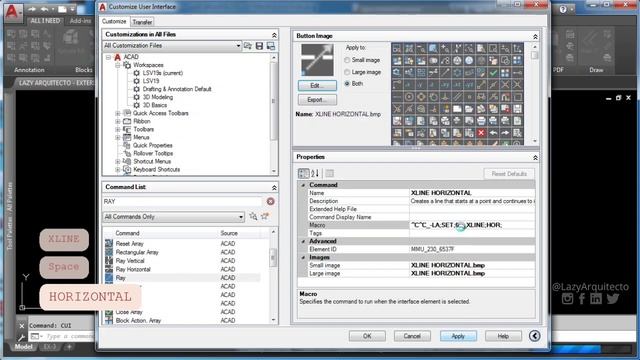Click the Name value XLINE HORIZONTAL

(441, 193)
